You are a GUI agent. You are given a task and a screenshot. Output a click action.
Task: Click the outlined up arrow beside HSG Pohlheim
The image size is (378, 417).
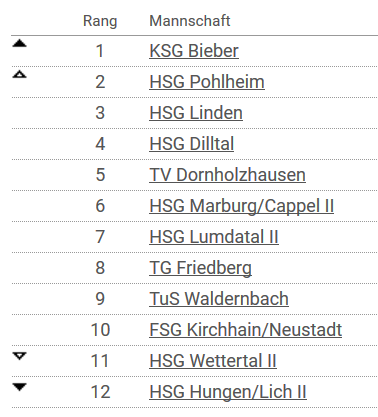19,74
